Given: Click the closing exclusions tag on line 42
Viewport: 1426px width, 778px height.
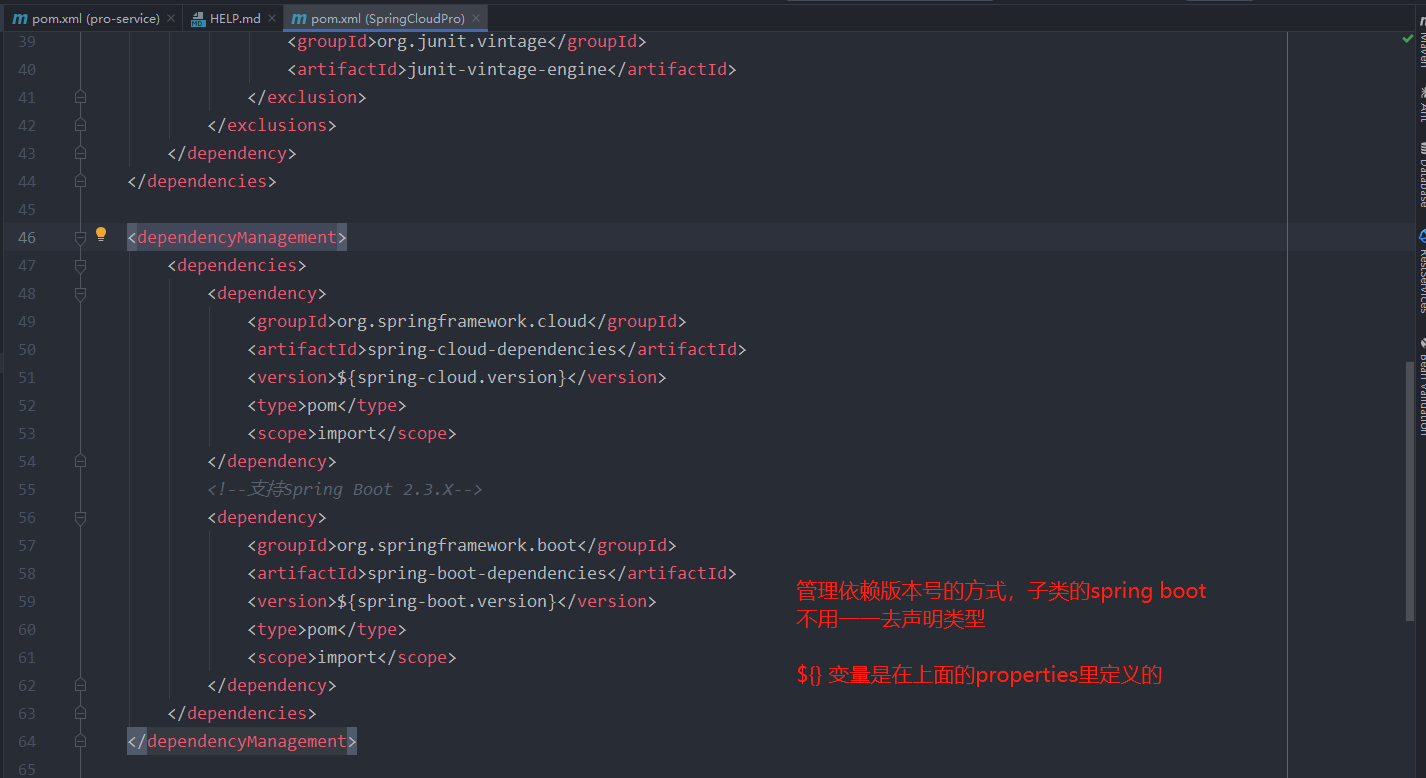Looking at the screenshot, I should (272, 125).
